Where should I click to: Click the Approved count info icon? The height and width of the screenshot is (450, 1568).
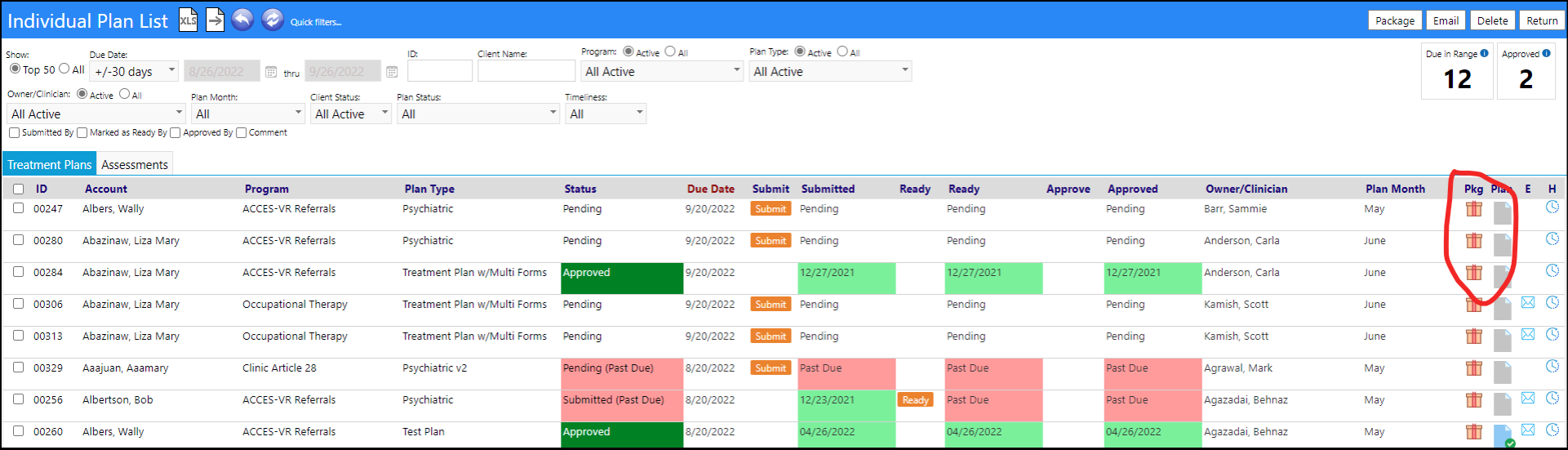[x=1546, y=54]
